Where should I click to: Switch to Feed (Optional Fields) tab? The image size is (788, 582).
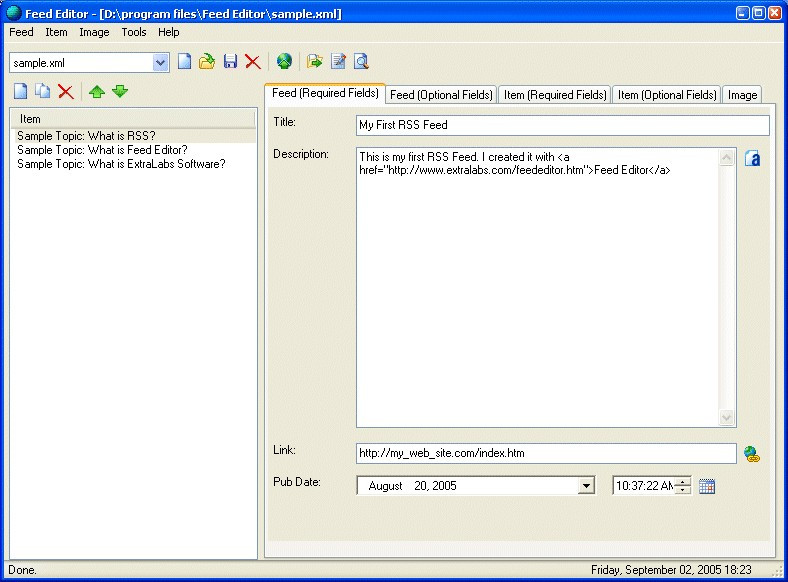click(441, 95)
